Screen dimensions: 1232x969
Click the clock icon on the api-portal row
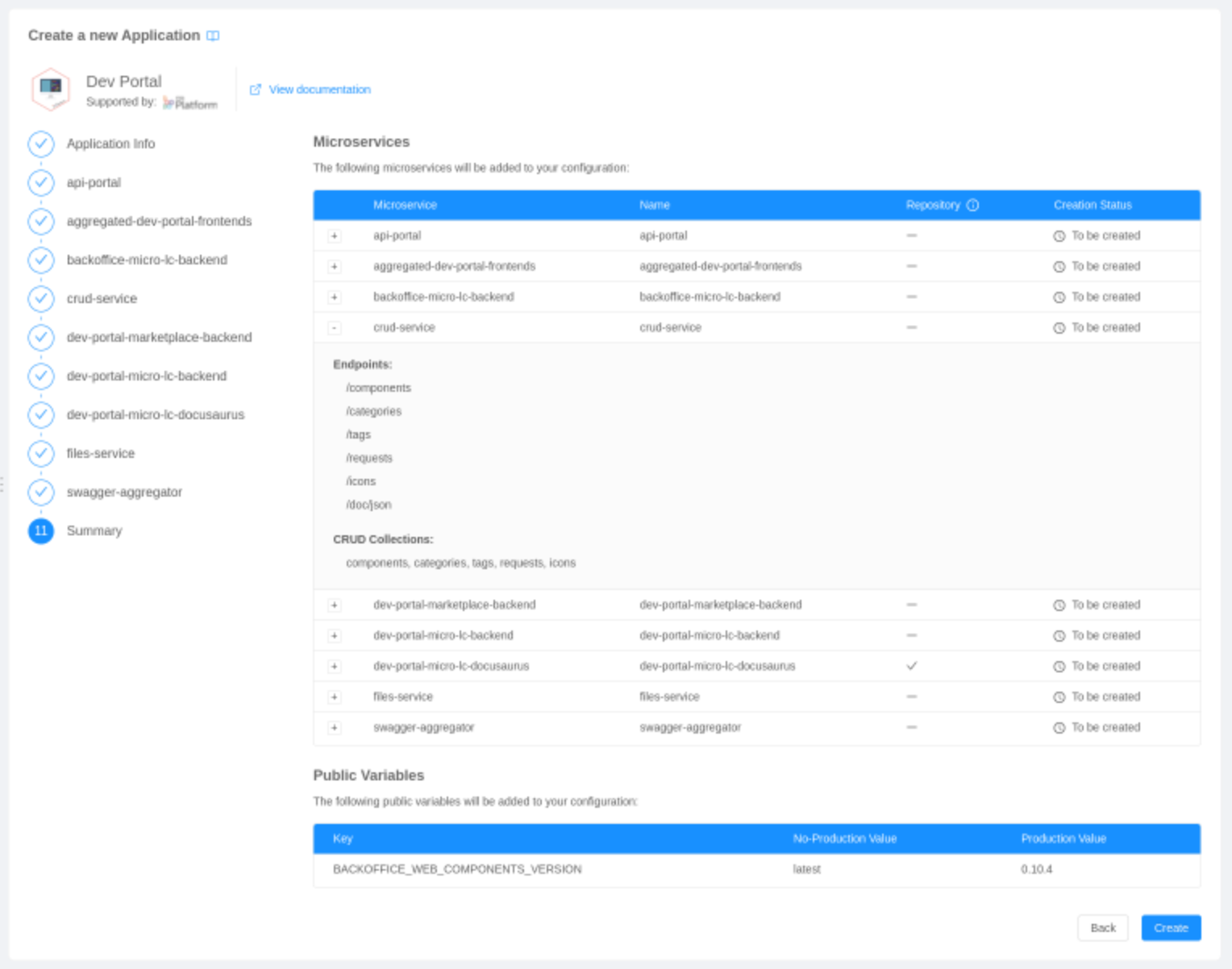(x=1058, y=235)
